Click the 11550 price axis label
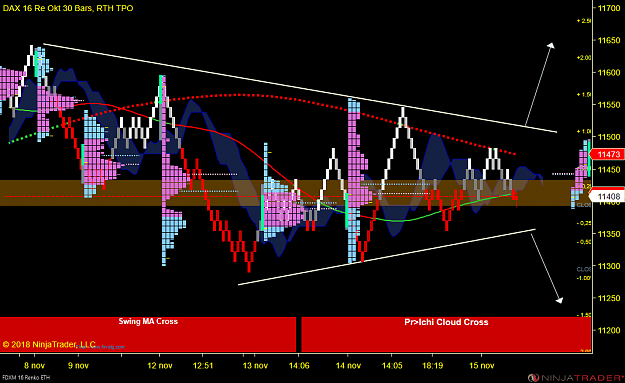 coord(609,105)
